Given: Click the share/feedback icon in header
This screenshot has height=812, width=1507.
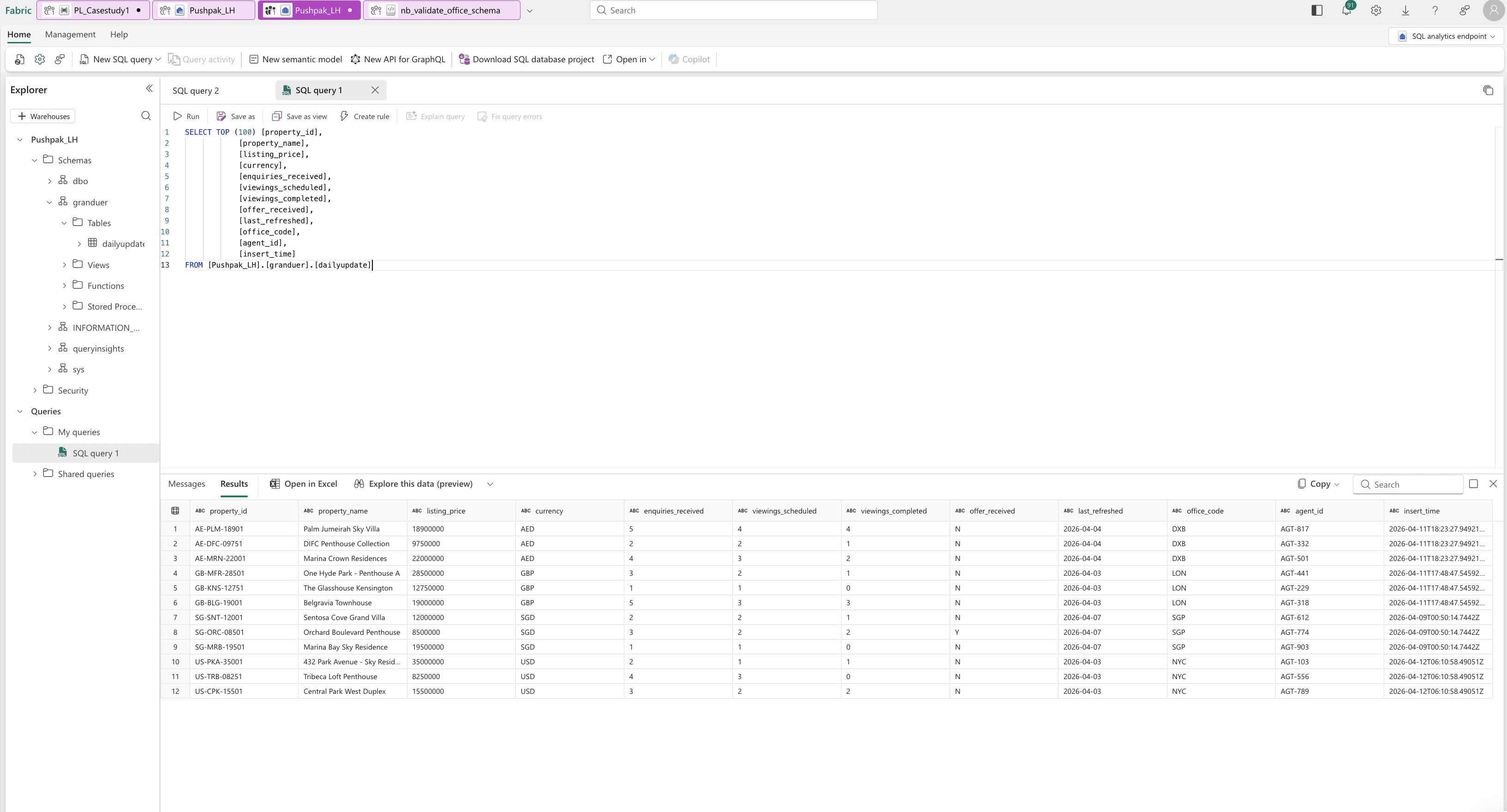Looking at the screenshot, I should coord(1464,11).
